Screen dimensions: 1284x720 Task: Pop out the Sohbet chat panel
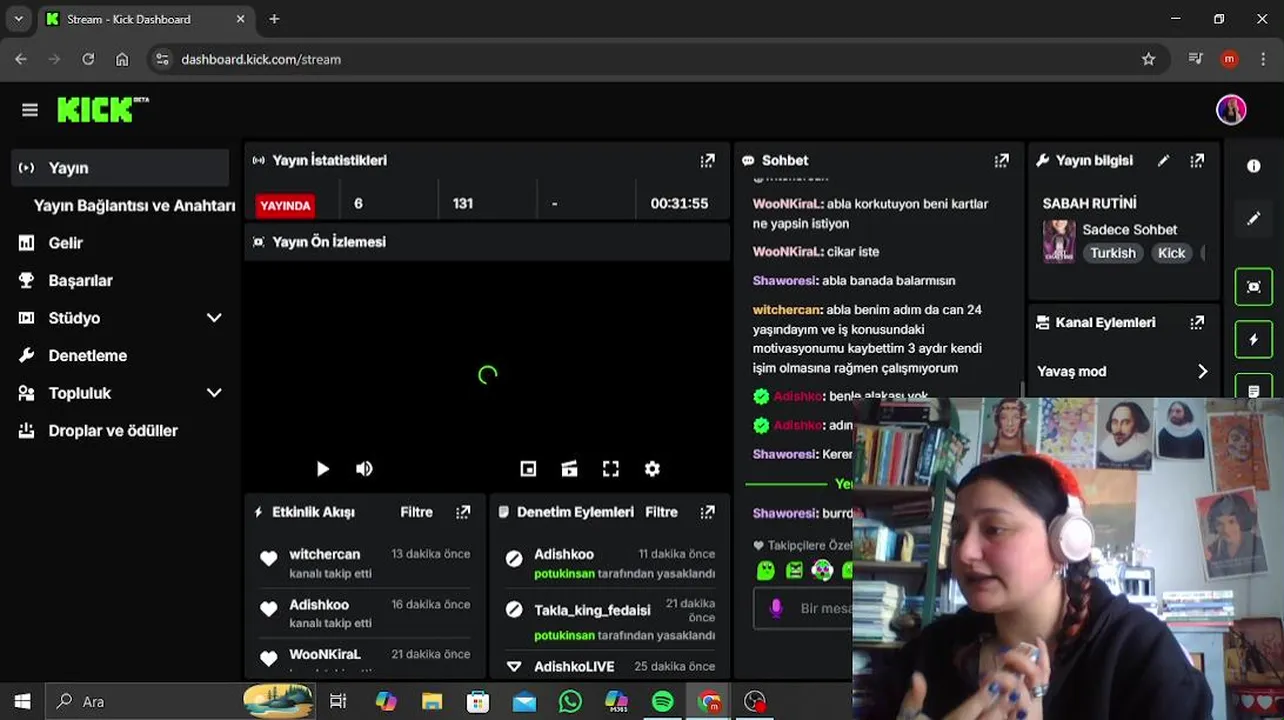coord(1001,160)
